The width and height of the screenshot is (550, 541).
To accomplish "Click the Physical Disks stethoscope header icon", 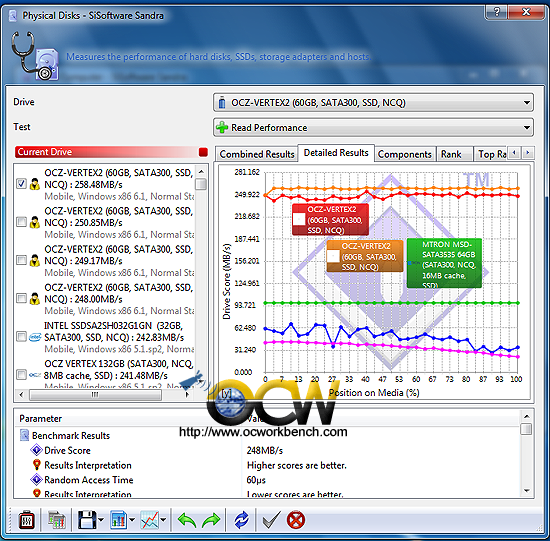I will [x=34, y=56].
